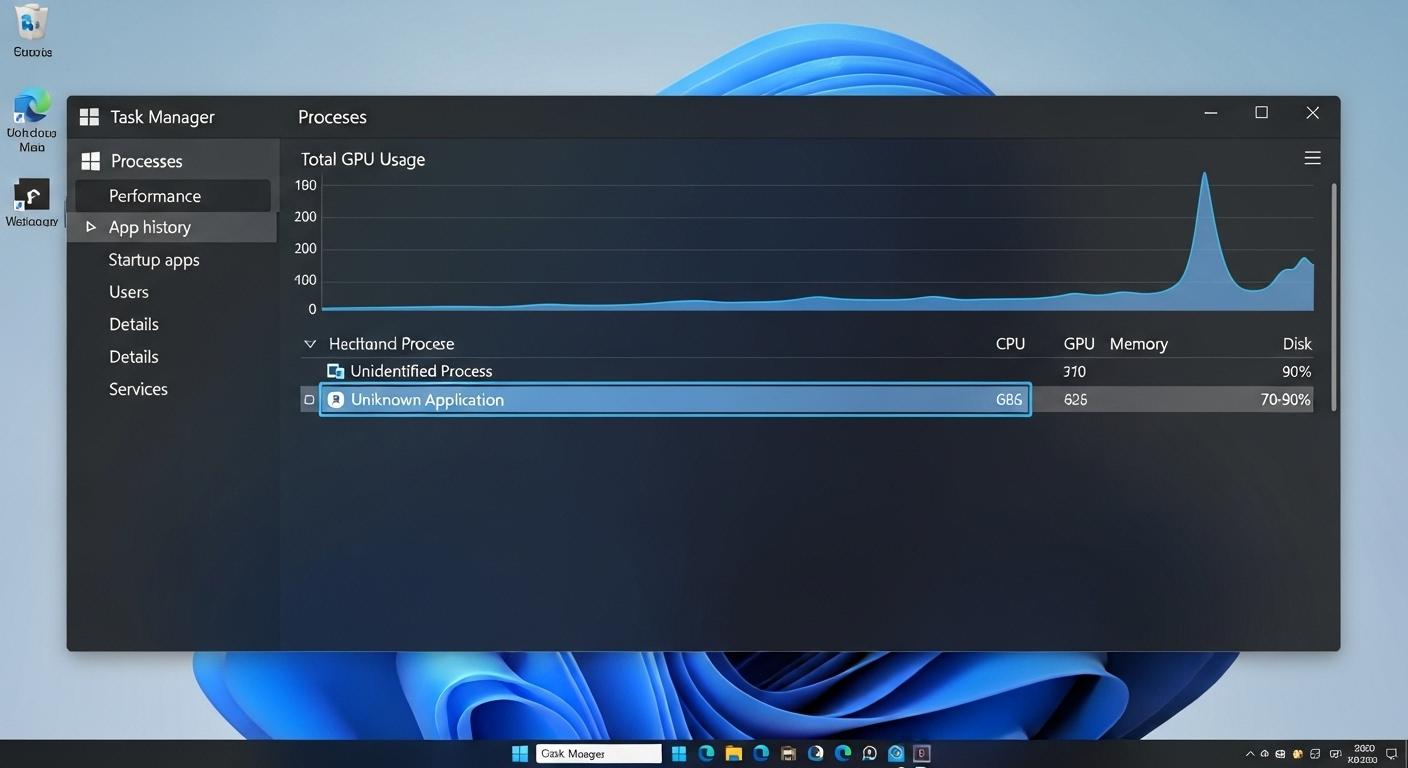Open the File Explorer taskbar icon

pos(733,753)
